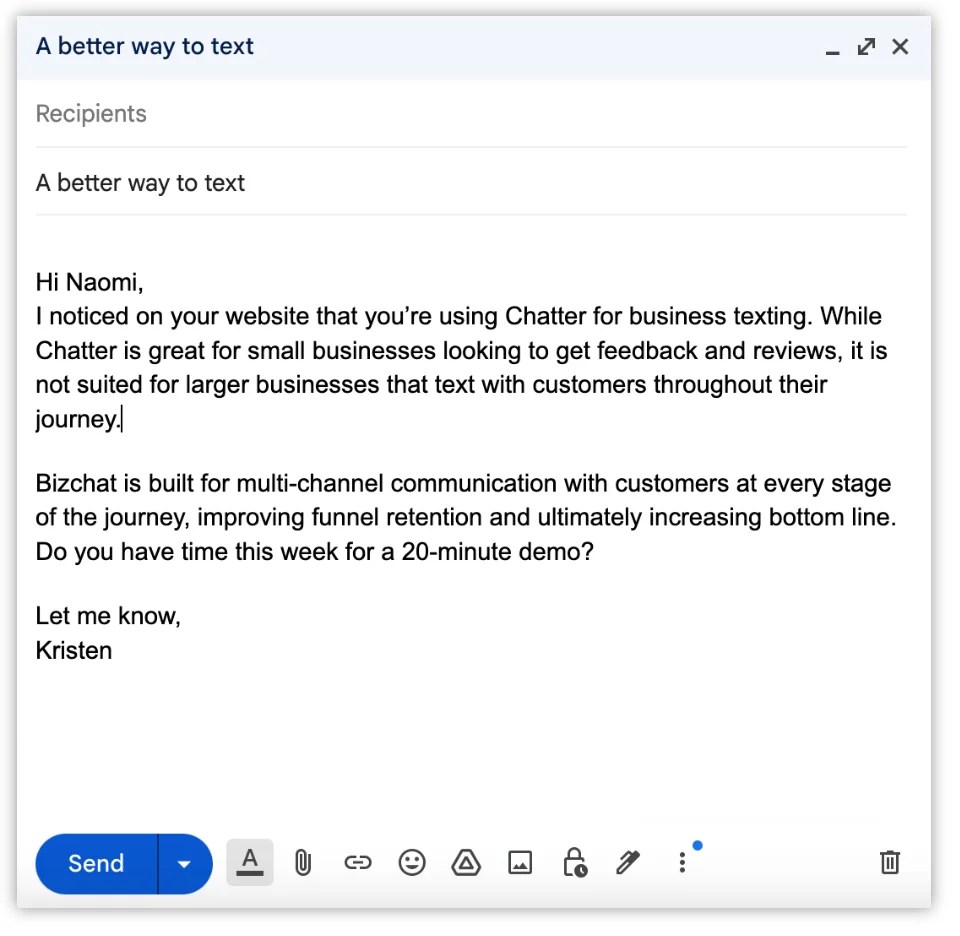Click the subject line field
Screen dimensions: 960x936
pyautogui.click(x=471, y=183)
